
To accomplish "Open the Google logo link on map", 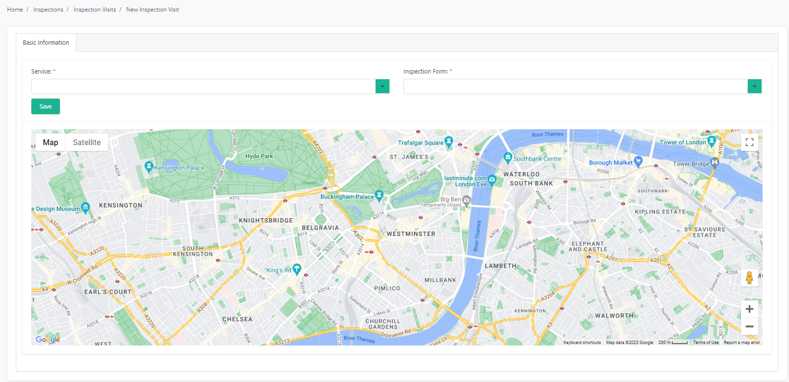I will (48, 340).
